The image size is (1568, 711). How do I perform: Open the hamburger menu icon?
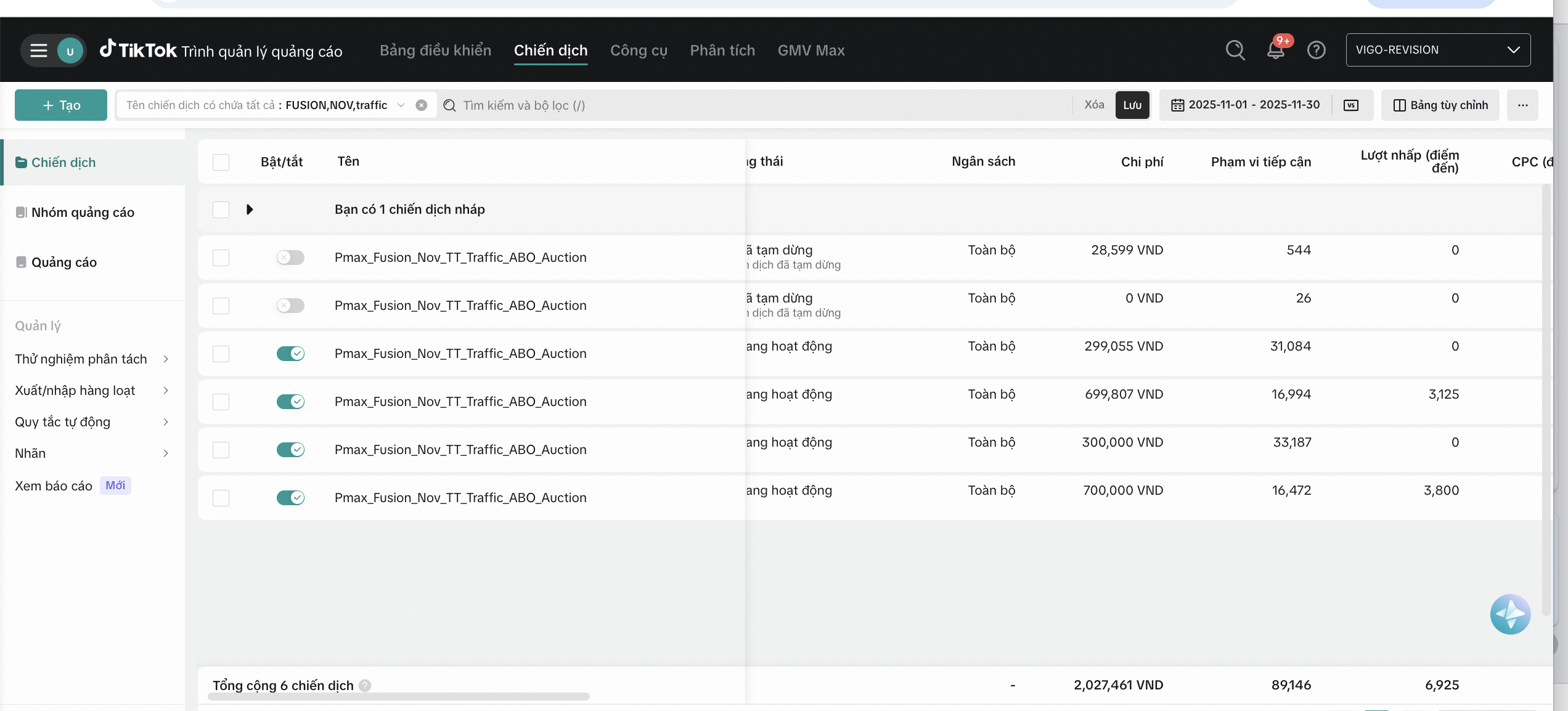pyautogui.click(x=38, y=51)
